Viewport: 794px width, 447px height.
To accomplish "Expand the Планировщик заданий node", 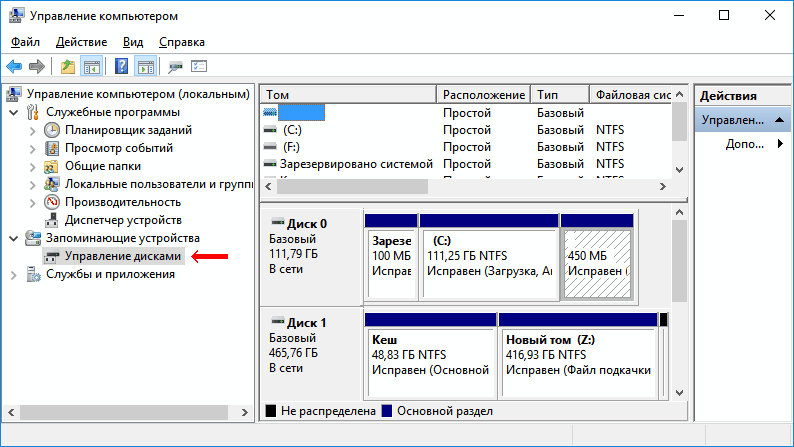I will 32,131.
